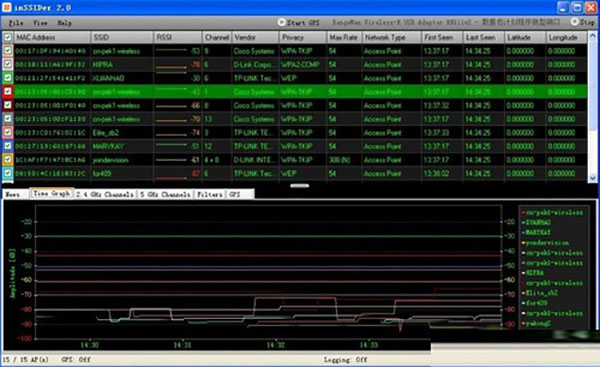
Task: Click the network list scrollbar down arrow
Action: (x=593, y=178)
